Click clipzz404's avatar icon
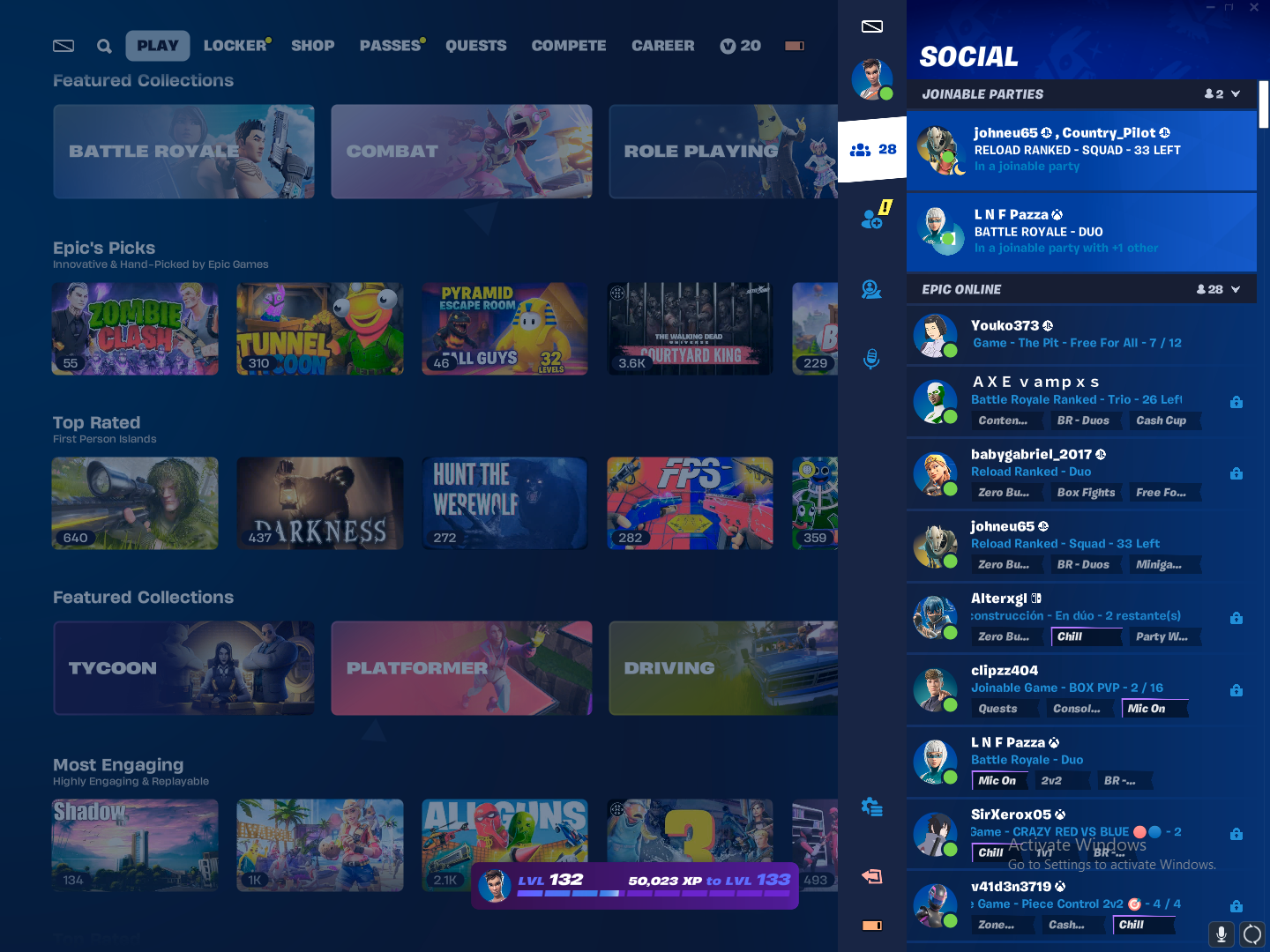 coord(936,689)
